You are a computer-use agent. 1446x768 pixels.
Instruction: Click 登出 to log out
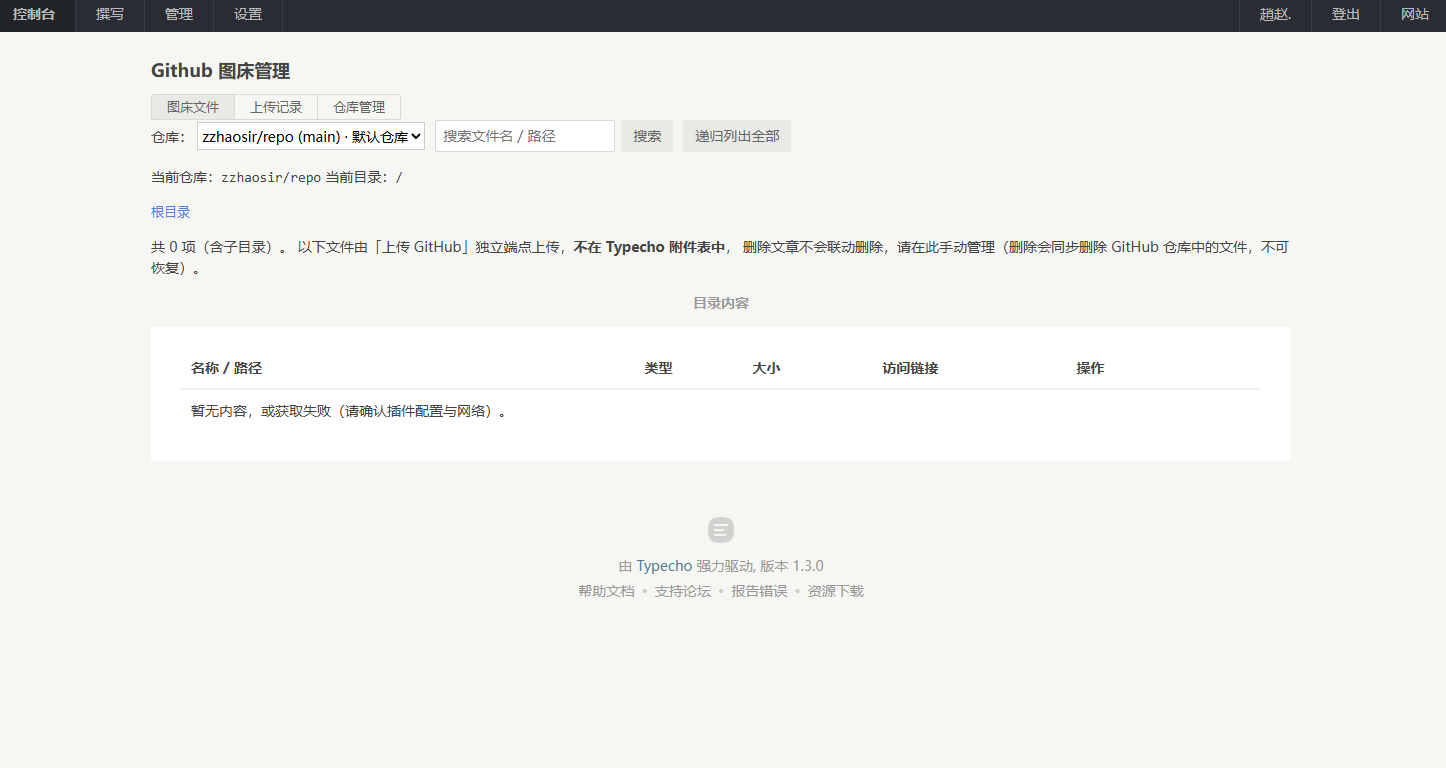[x=1346, y=15]
